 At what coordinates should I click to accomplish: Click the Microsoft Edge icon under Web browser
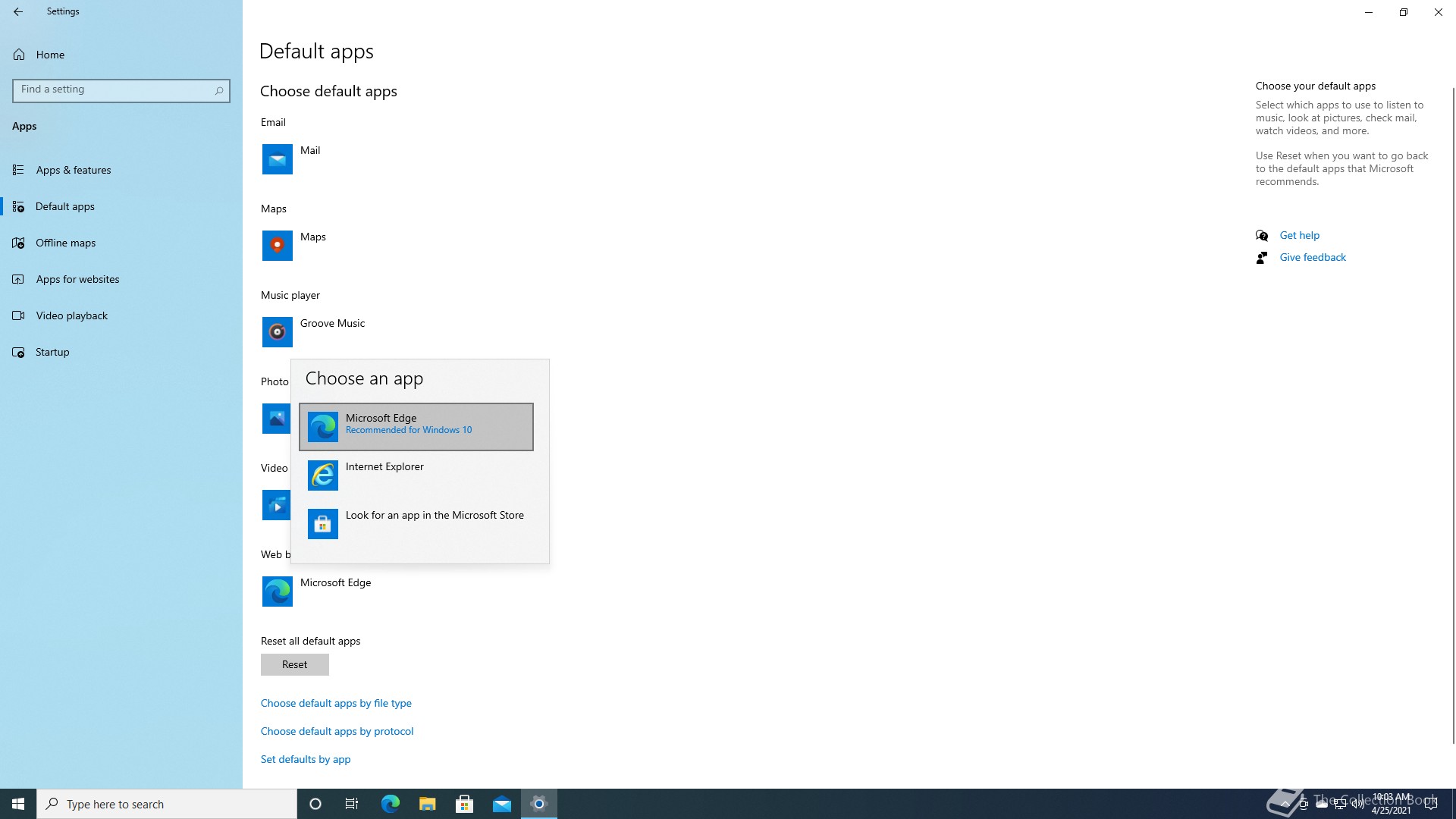pos(277,591)
